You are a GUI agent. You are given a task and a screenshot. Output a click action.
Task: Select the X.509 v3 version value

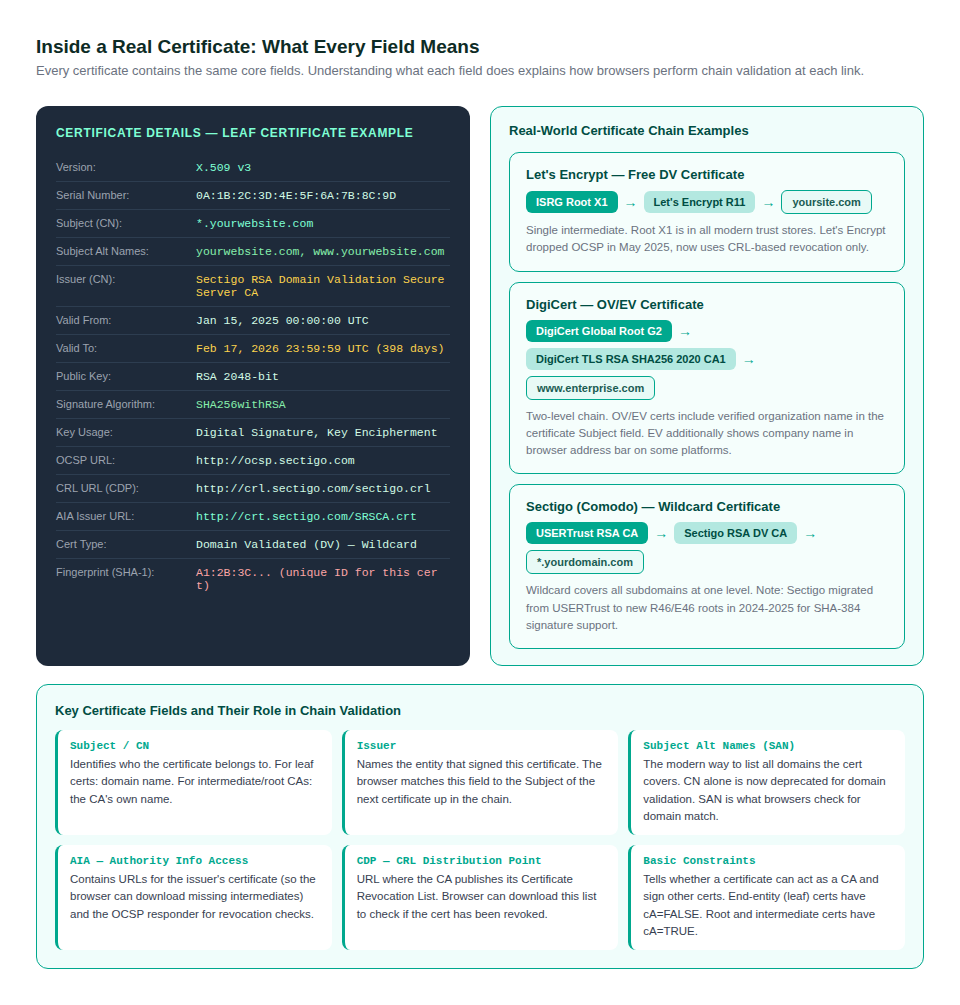[224, 168]
